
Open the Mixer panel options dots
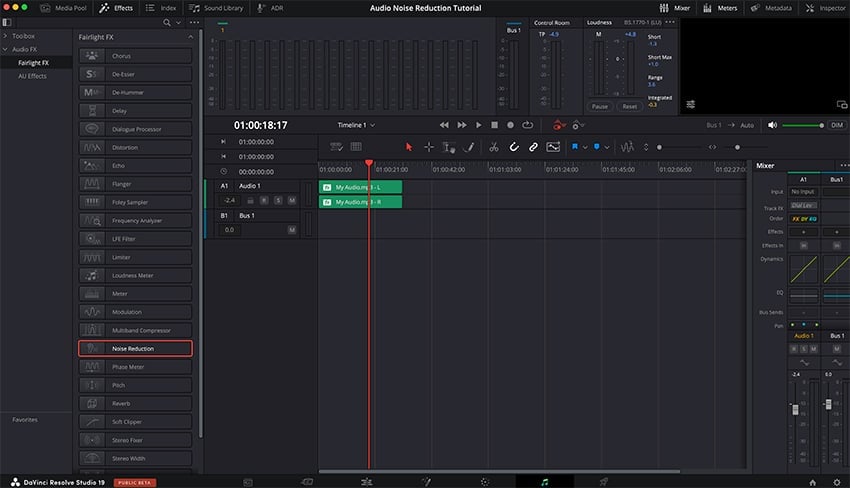pyautogui.click(x=845, y=165)
